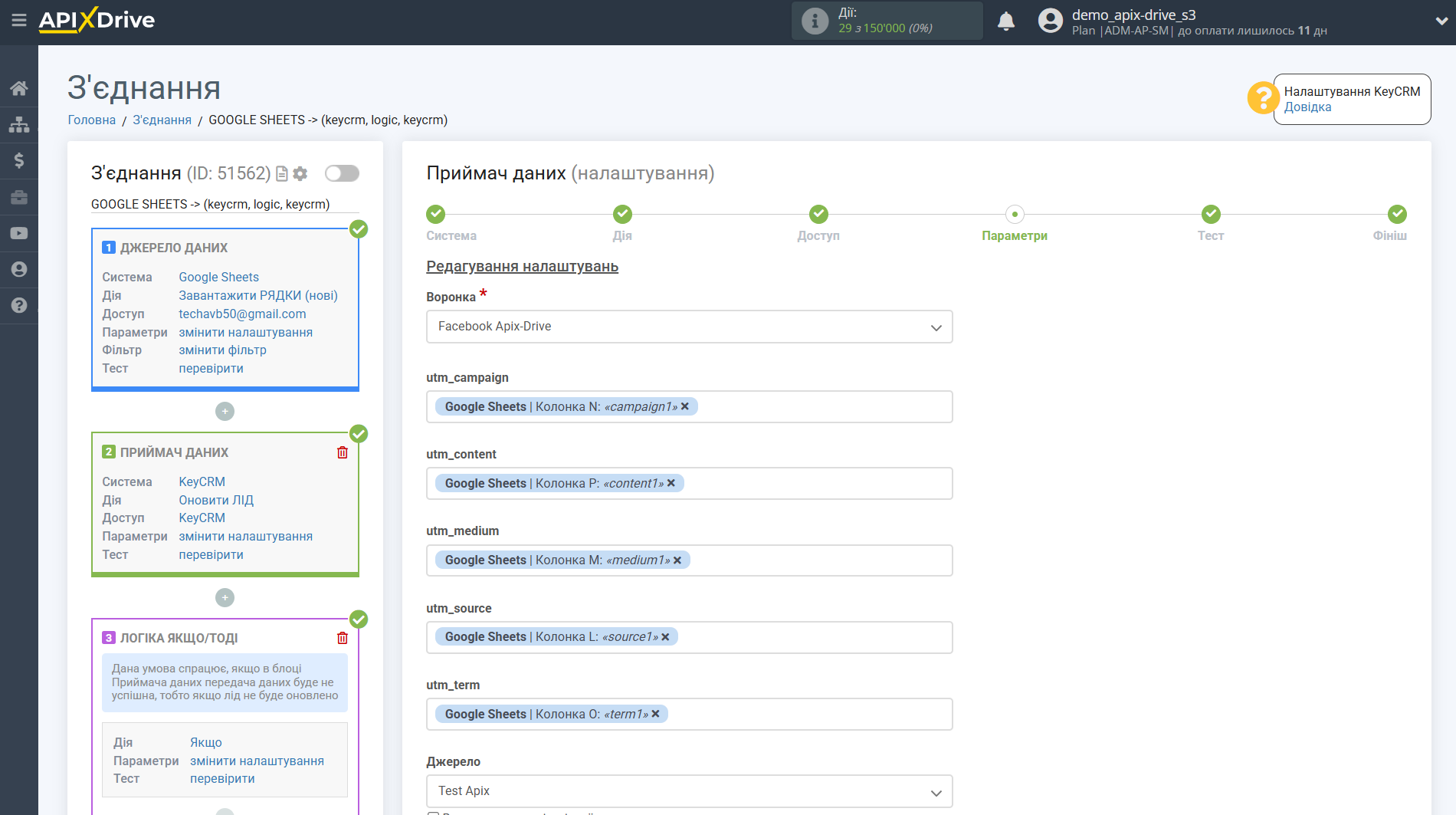Click перевірити in ПРИЙМАЧ ДАНИХ
This screenshot has width=1456, height=815.
click(x=212, y=554)
